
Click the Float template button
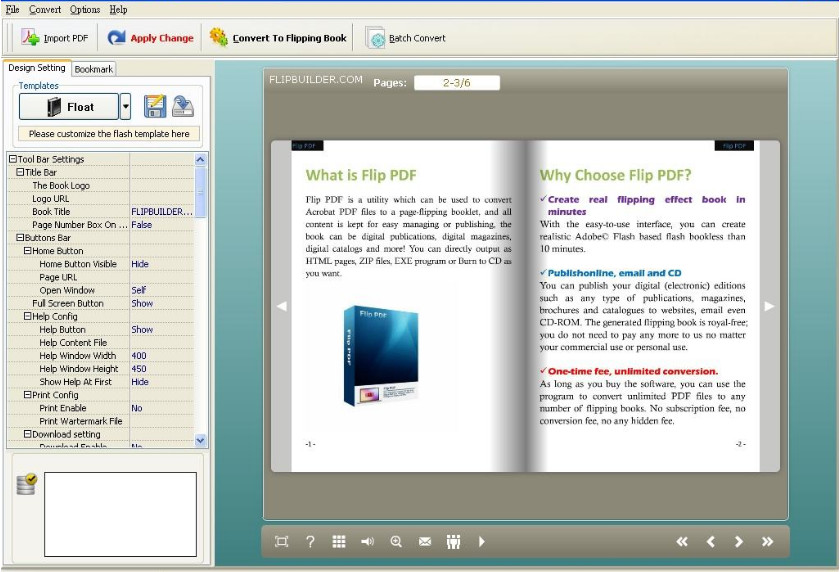(69, 107)
